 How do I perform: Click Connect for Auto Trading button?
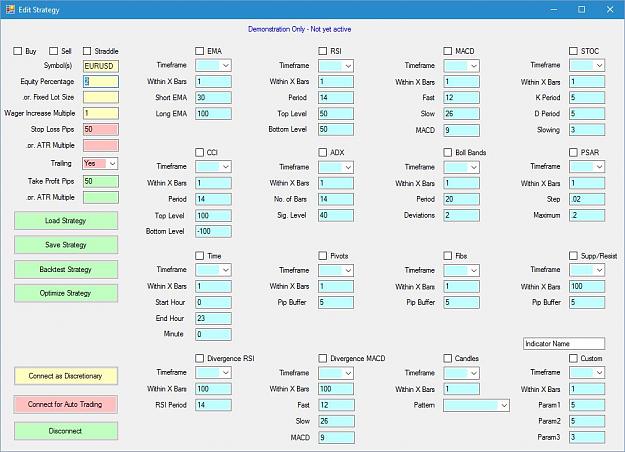pos(66,404)
